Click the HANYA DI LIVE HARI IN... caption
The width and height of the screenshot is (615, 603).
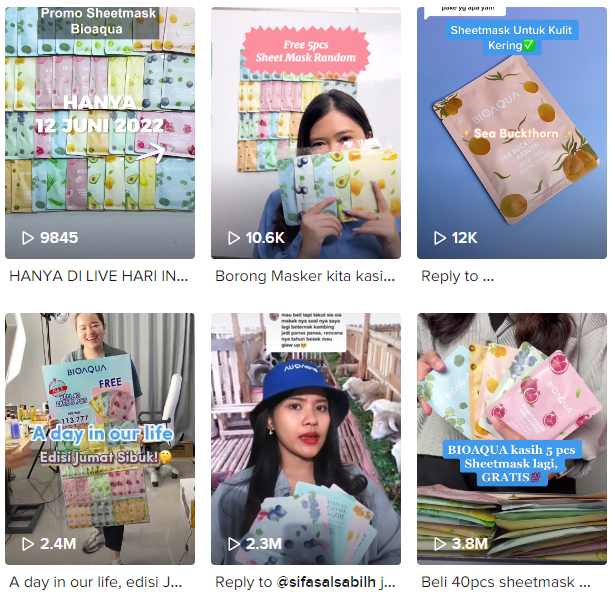pos(98,276)
